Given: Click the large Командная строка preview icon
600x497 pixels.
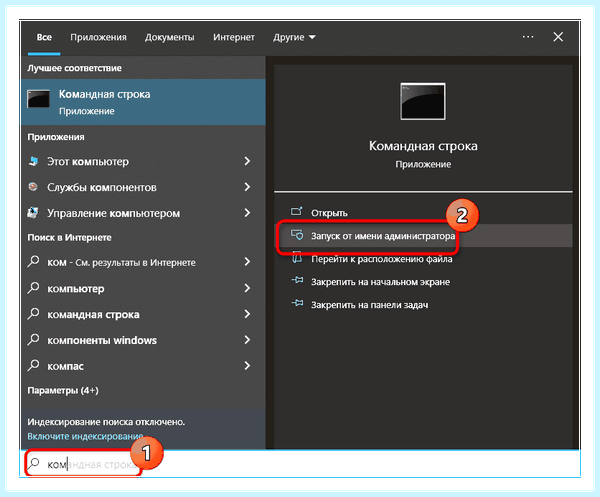Looking at the screenshot, I should tap(423, 101).
